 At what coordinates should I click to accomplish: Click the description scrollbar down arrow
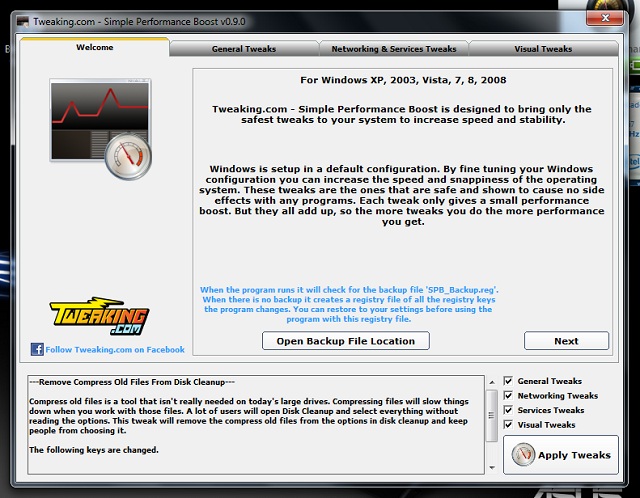pos(492,468)
